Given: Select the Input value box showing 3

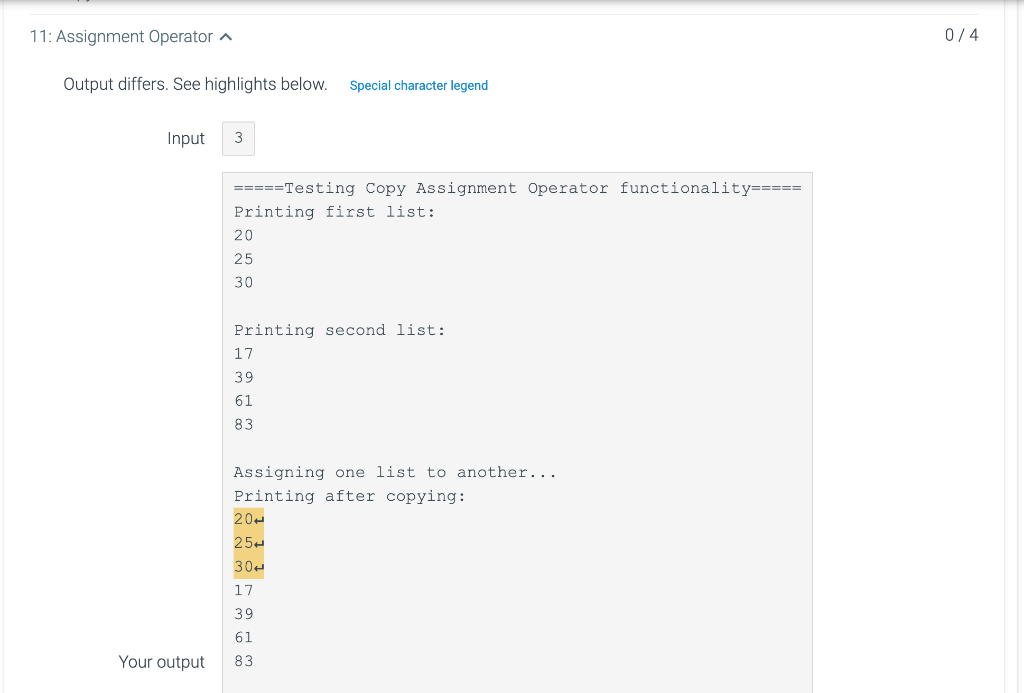Looking at the screenshot, I should click(x=238, y=138).
